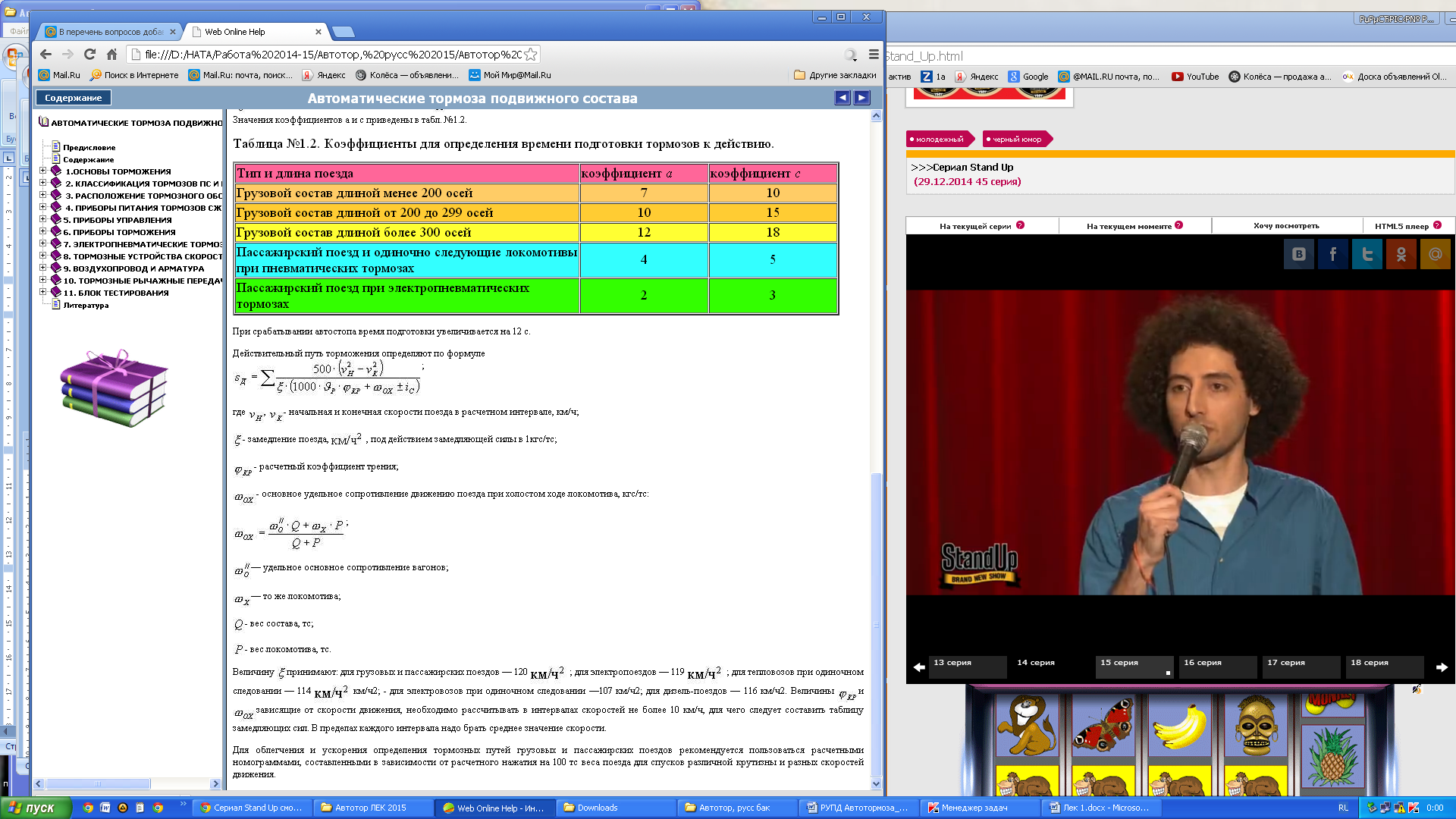The image size is (1456, 819).
Task: Bookmark page with the star icon
Action: coord(531,55)
